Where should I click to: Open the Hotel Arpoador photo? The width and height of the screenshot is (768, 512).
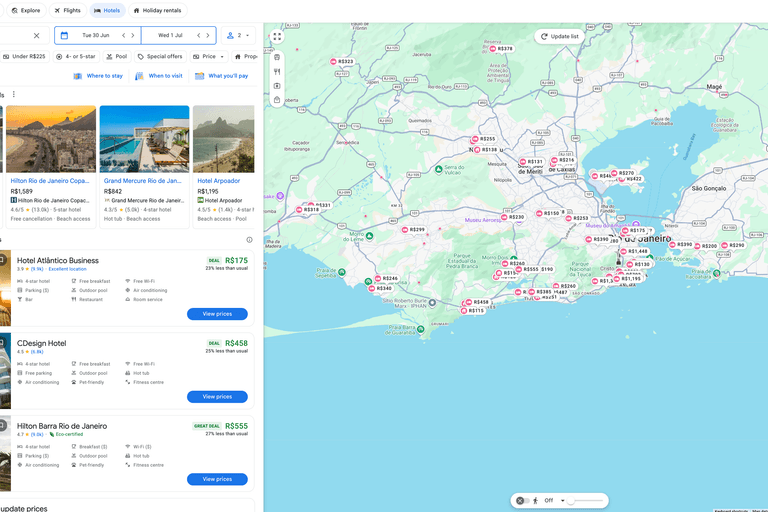(x=224, y=139)
